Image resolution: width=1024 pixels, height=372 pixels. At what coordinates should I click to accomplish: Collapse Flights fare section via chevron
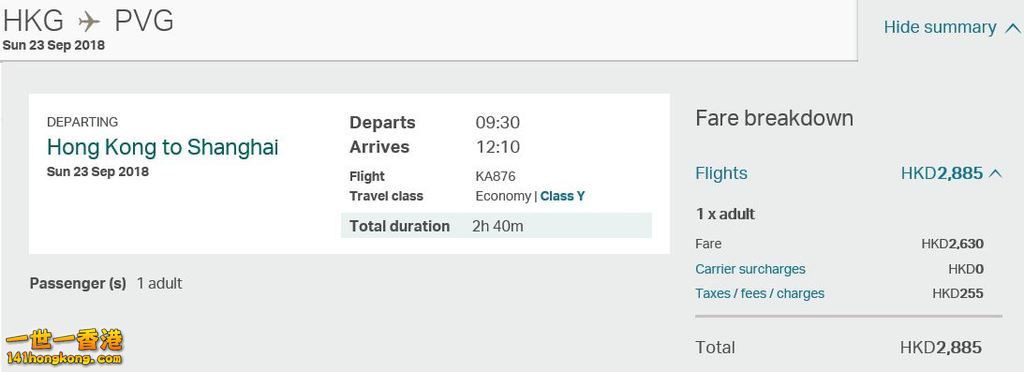[x=996, y=174]
